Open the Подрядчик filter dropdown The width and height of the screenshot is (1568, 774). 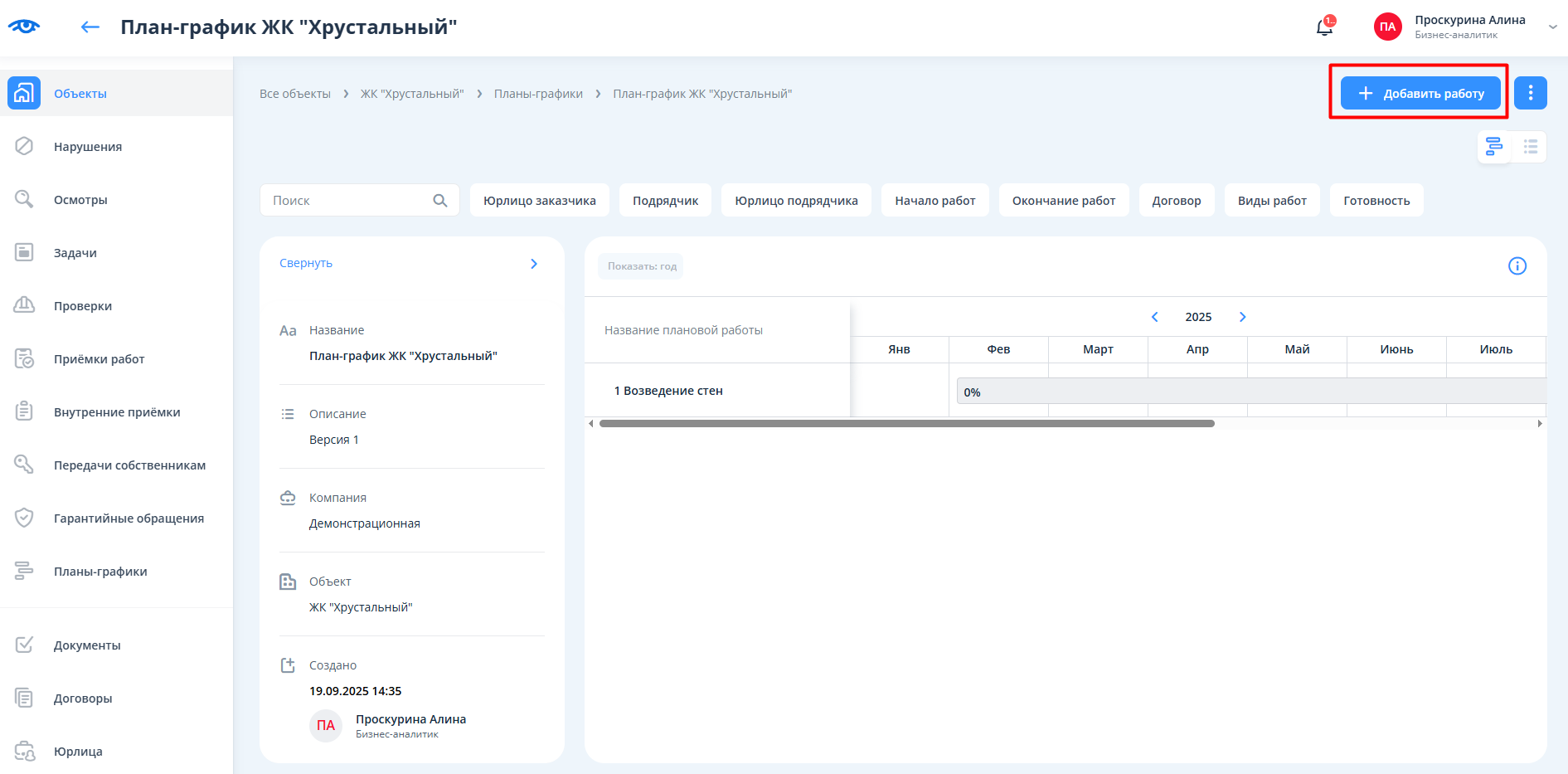tap(665, 201)
